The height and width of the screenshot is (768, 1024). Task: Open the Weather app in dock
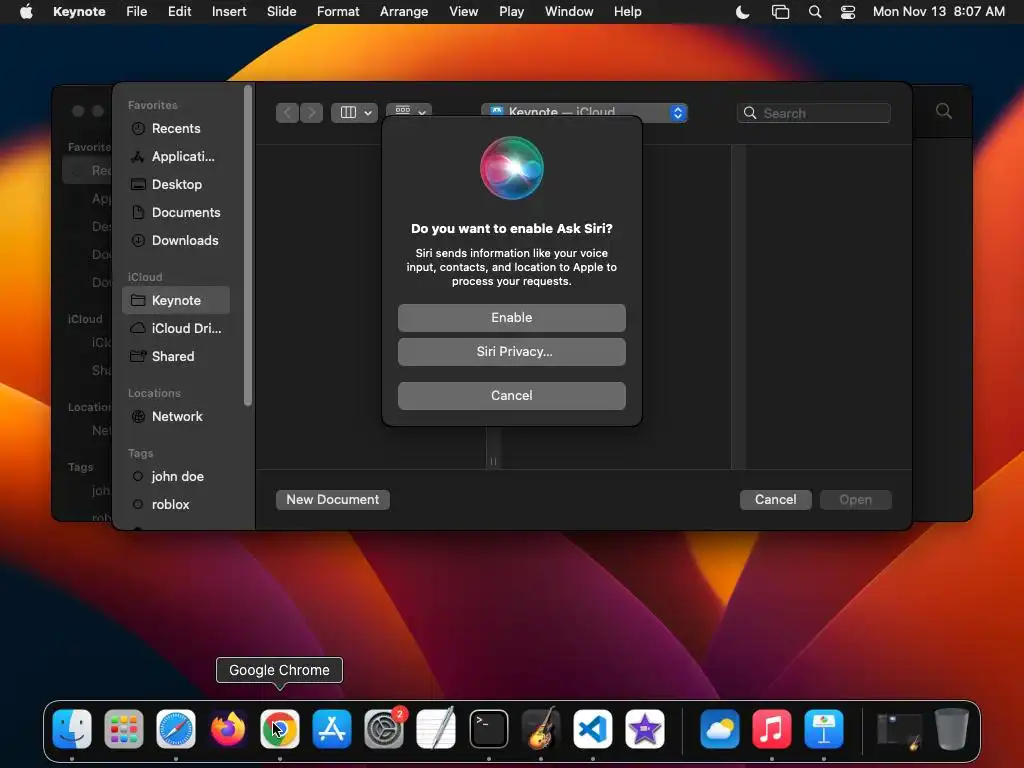720,729
